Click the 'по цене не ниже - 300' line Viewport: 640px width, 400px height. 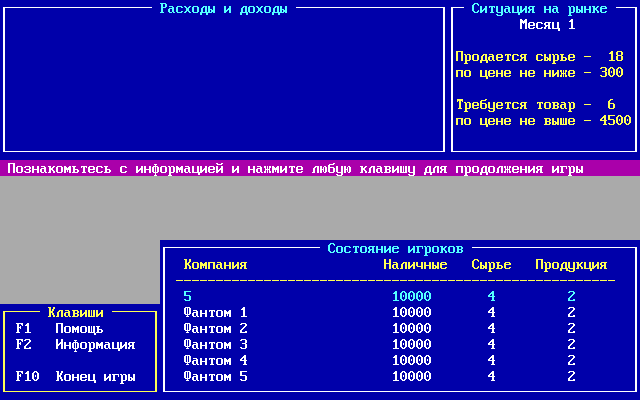click(x=539, y=73)
